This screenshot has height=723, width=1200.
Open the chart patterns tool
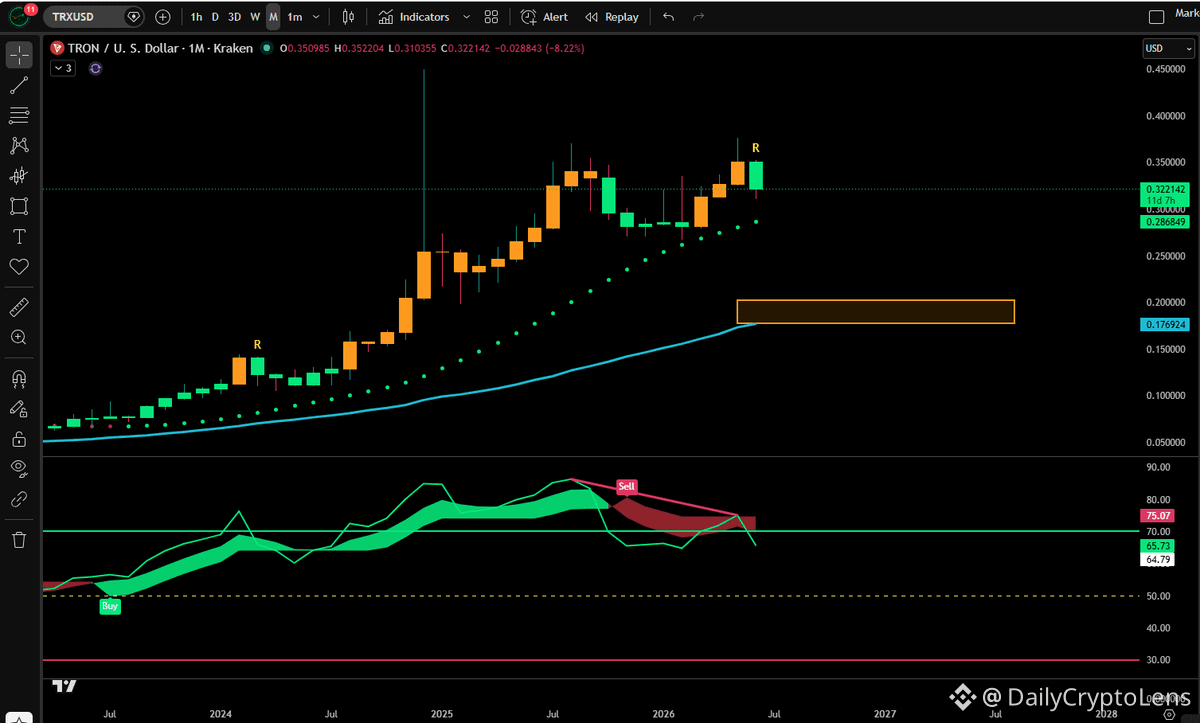19,146
